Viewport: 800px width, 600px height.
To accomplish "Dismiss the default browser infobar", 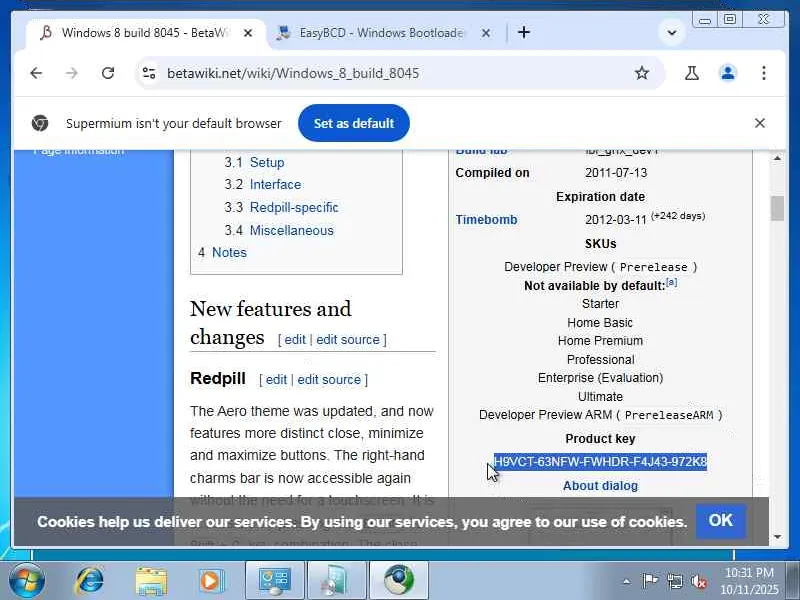I will tap(760, 123).
